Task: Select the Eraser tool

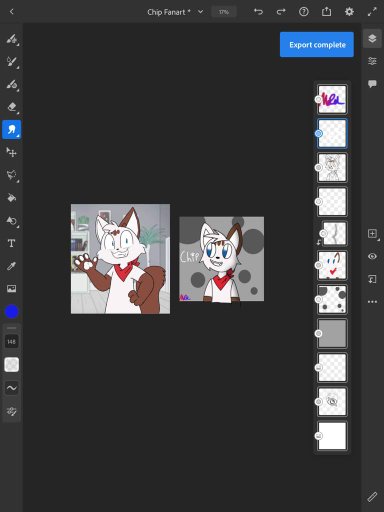Action: pos(12,107)
